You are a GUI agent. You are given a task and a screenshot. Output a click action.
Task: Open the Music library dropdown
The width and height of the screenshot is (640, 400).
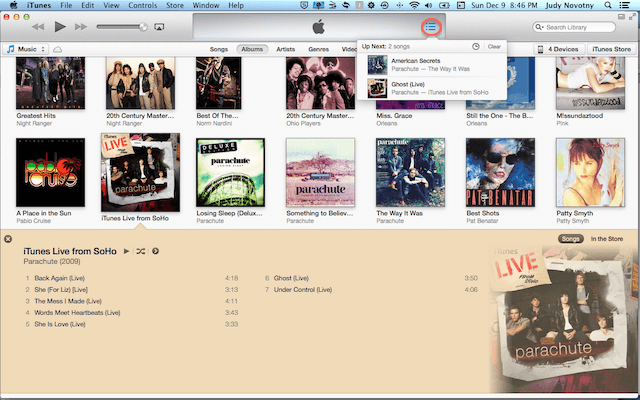26,49
